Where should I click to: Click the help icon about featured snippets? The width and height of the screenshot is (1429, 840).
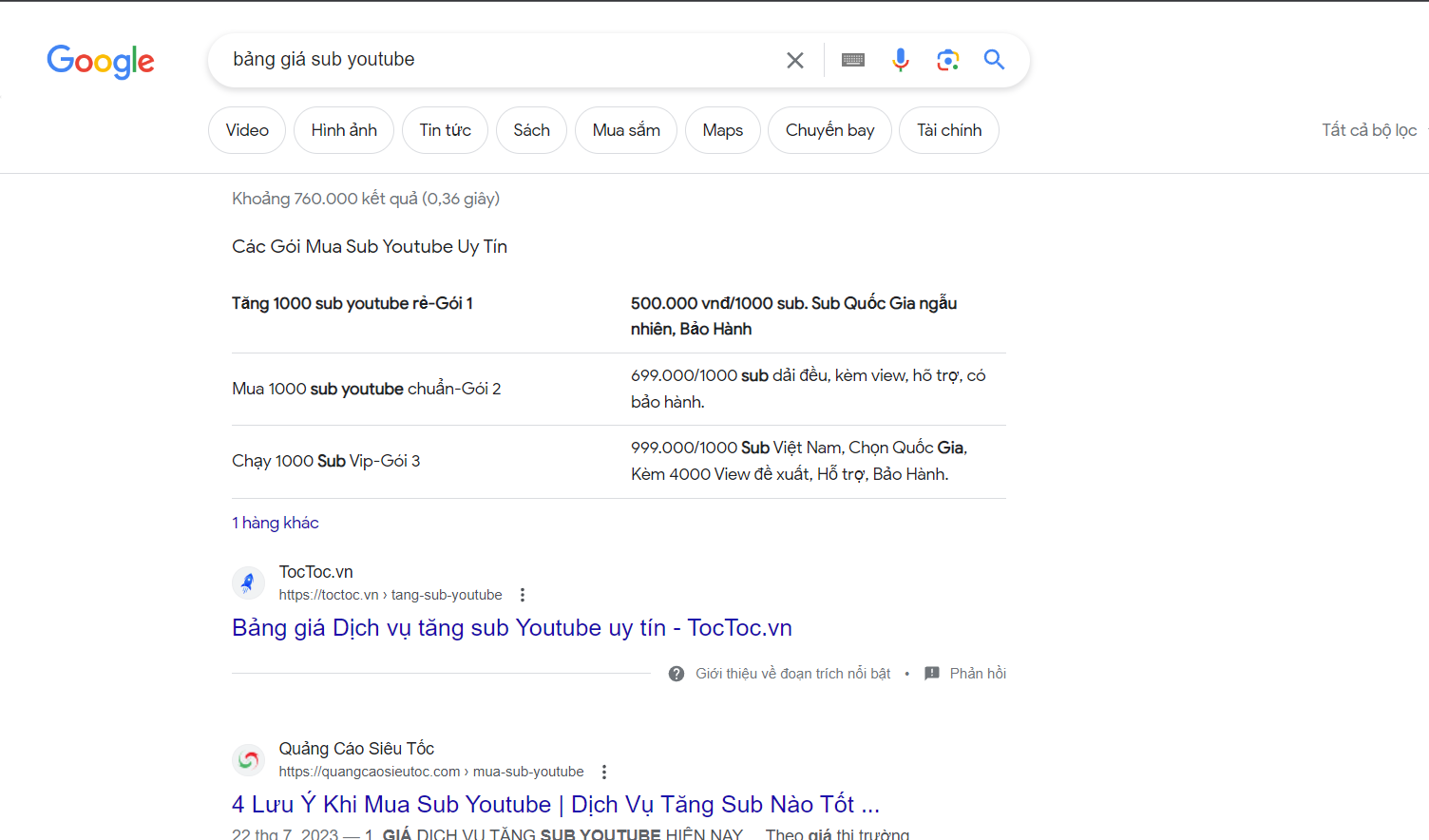click(676, 674)
